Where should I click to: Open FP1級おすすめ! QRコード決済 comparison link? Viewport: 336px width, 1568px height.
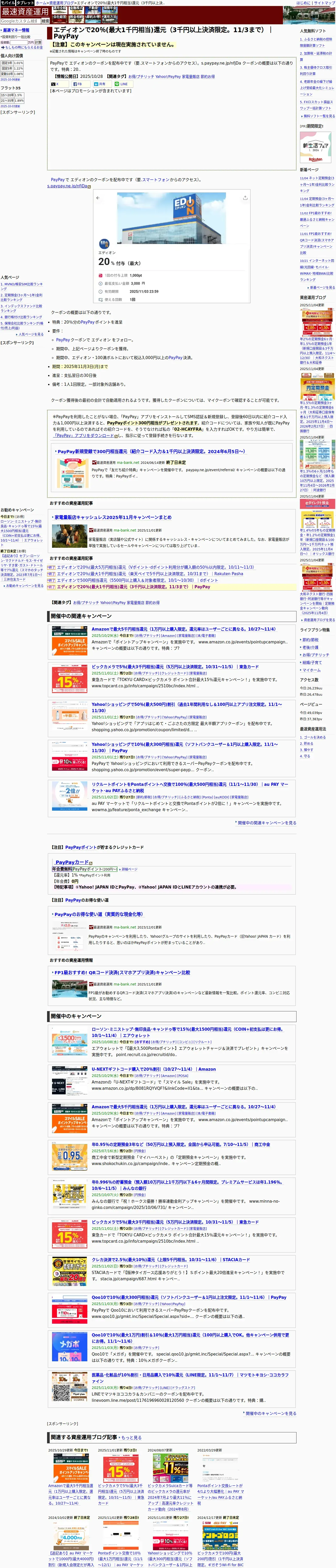(x=122, y=973)
